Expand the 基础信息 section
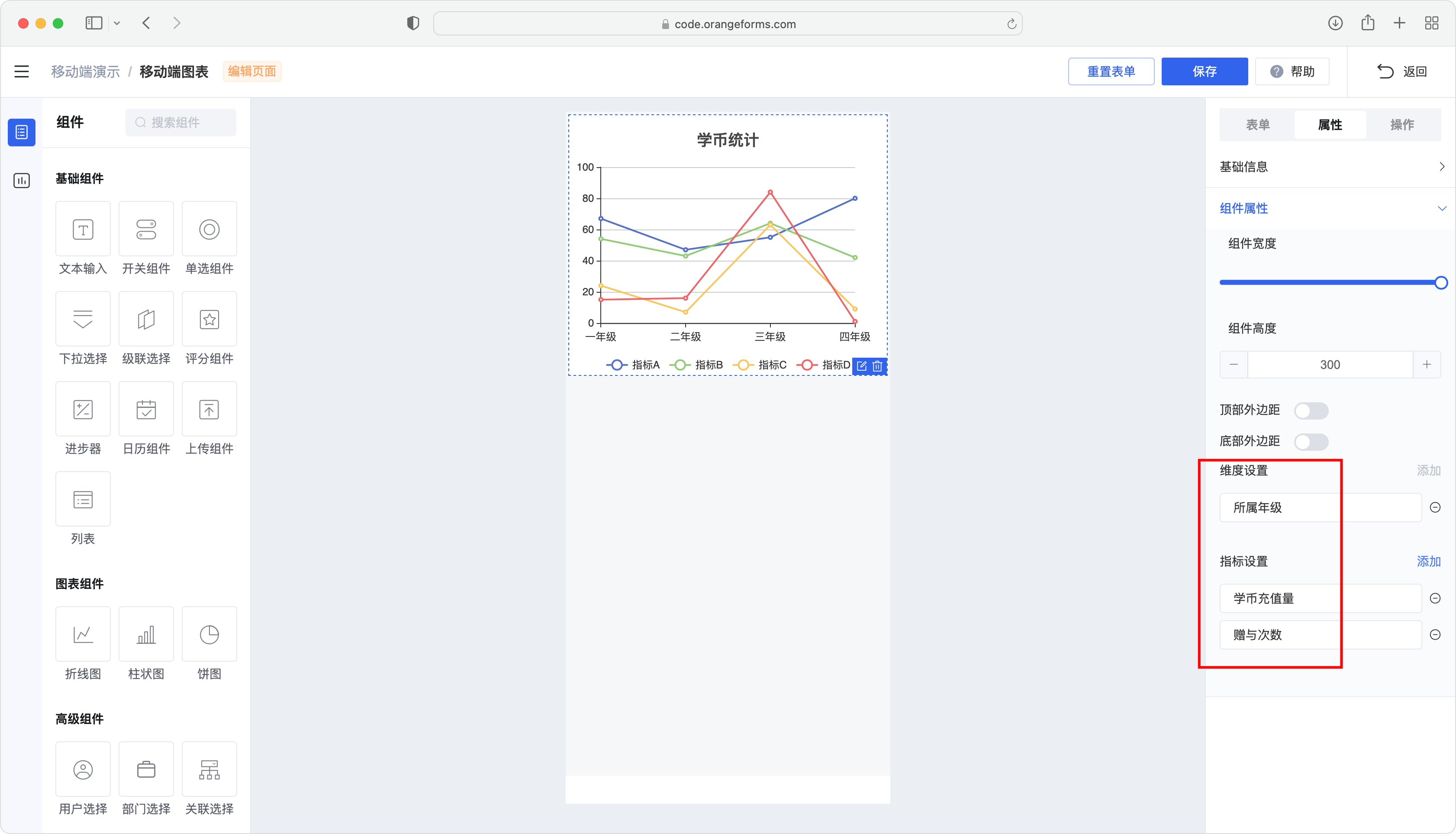This screenshot has height=834, width=1456. pos(1330,167)
